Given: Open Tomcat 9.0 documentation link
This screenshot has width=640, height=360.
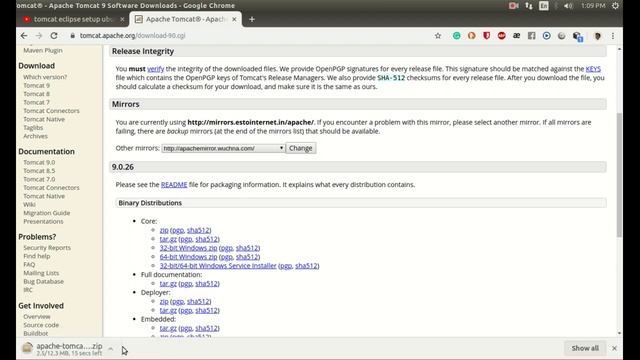Looking at the screenshot, I should [39, 162].
